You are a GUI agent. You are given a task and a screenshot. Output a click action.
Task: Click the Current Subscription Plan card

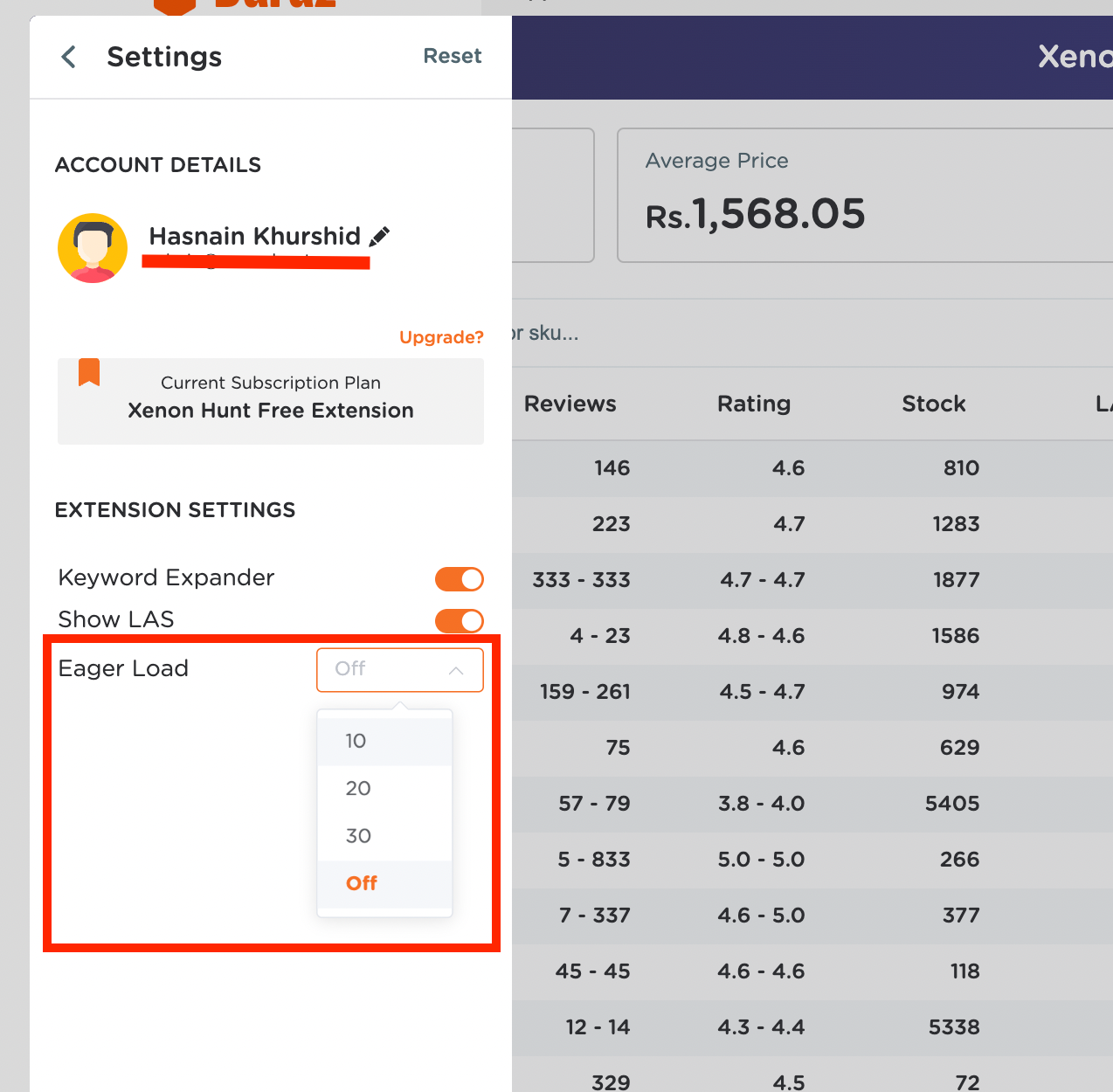(271, 401)
